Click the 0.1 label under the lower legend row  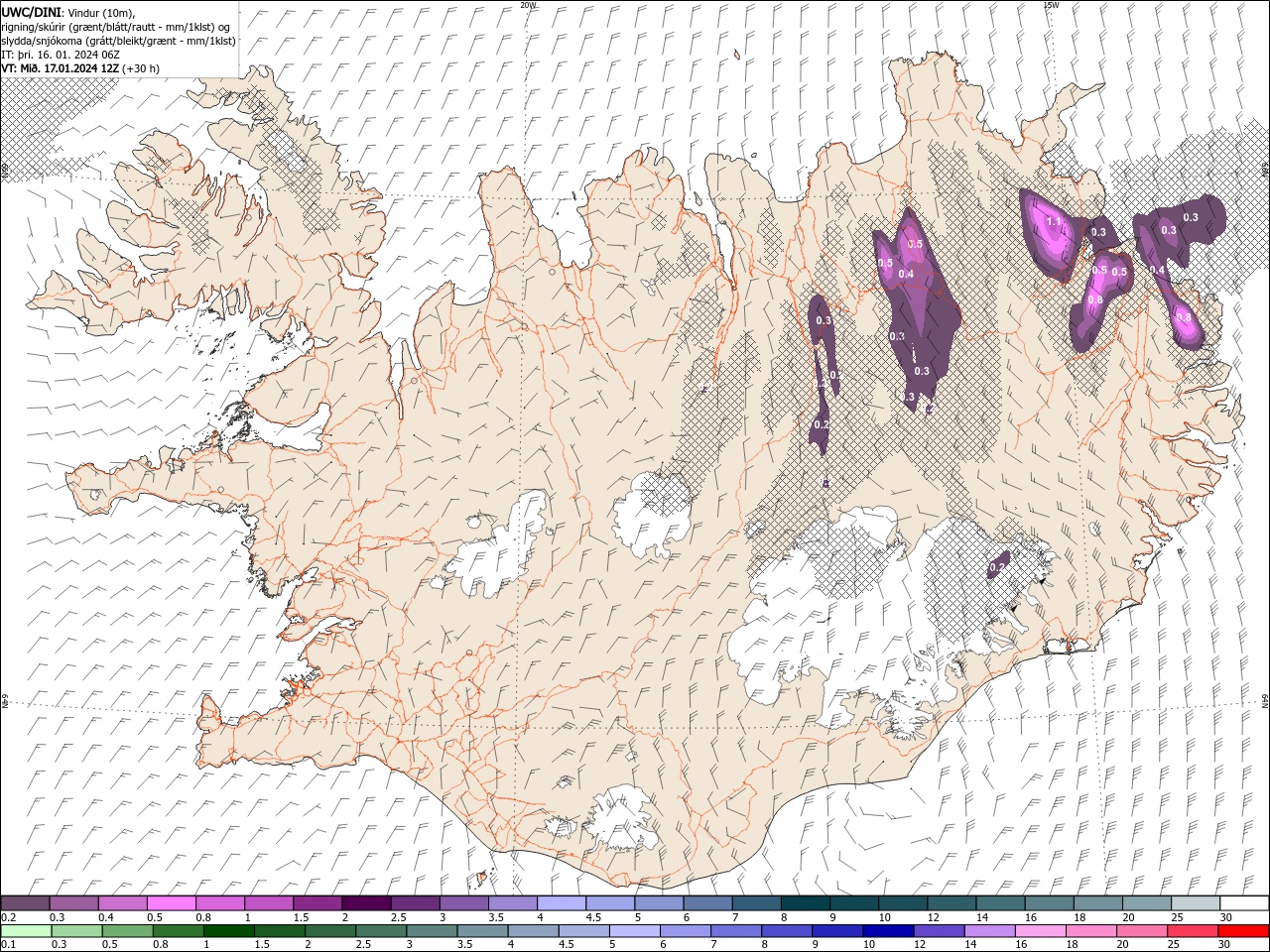tap(9, 945)
